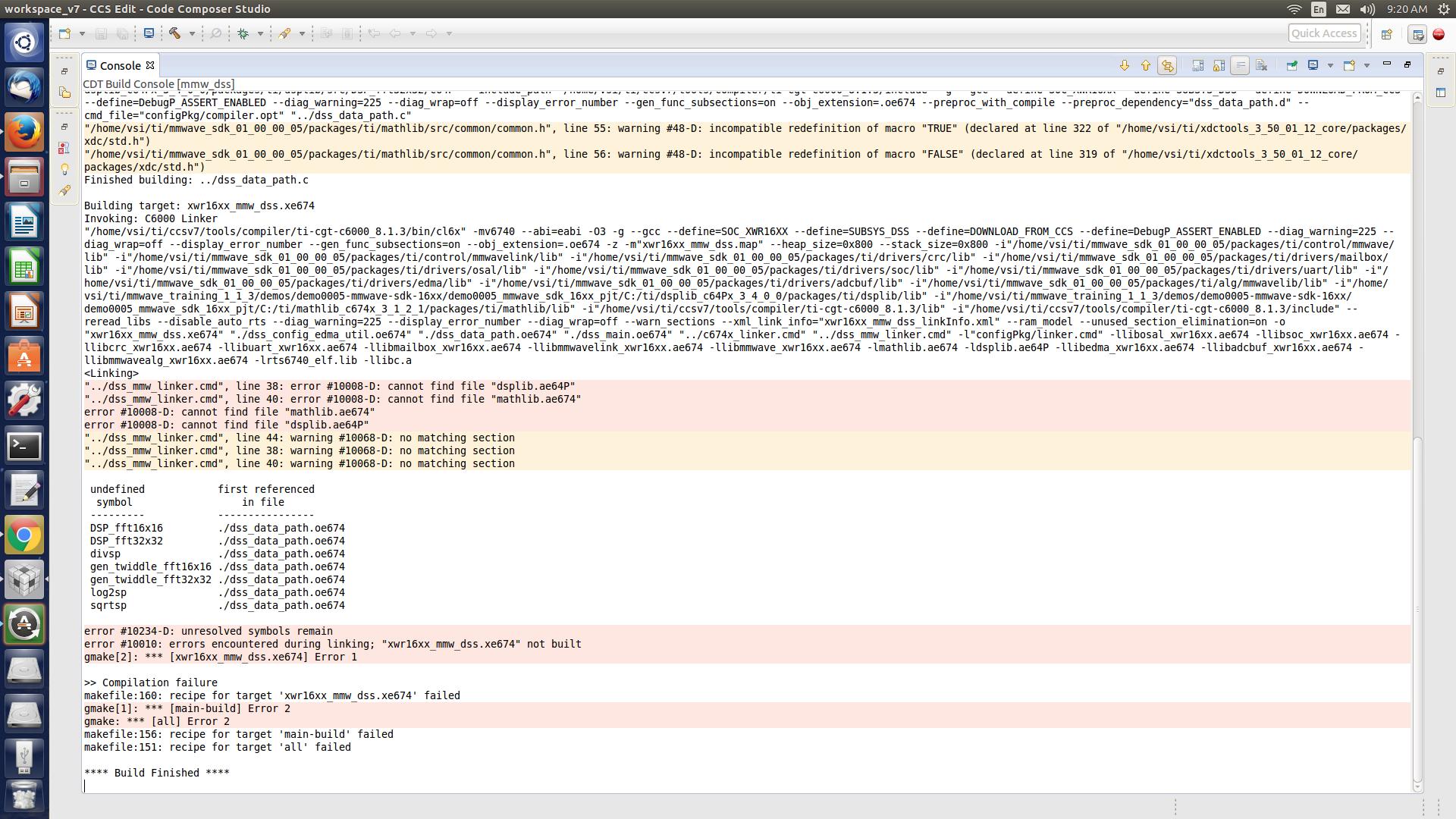The height and width of the screenshot is (819, 1456).
Task: Expand Debug launch dropdown arrow
Action: tap(260, 33)
